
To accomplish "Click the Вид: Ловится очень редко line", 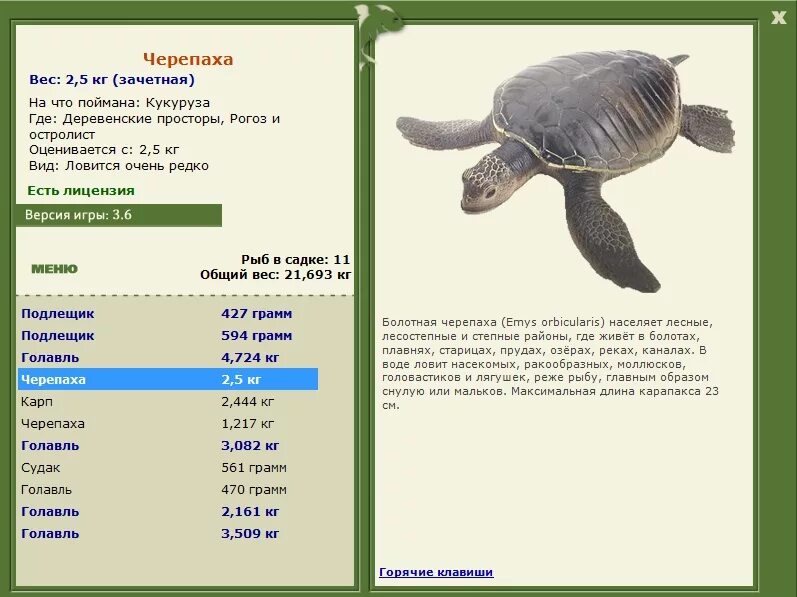I will pyautogui.click(x=119, y=166).
